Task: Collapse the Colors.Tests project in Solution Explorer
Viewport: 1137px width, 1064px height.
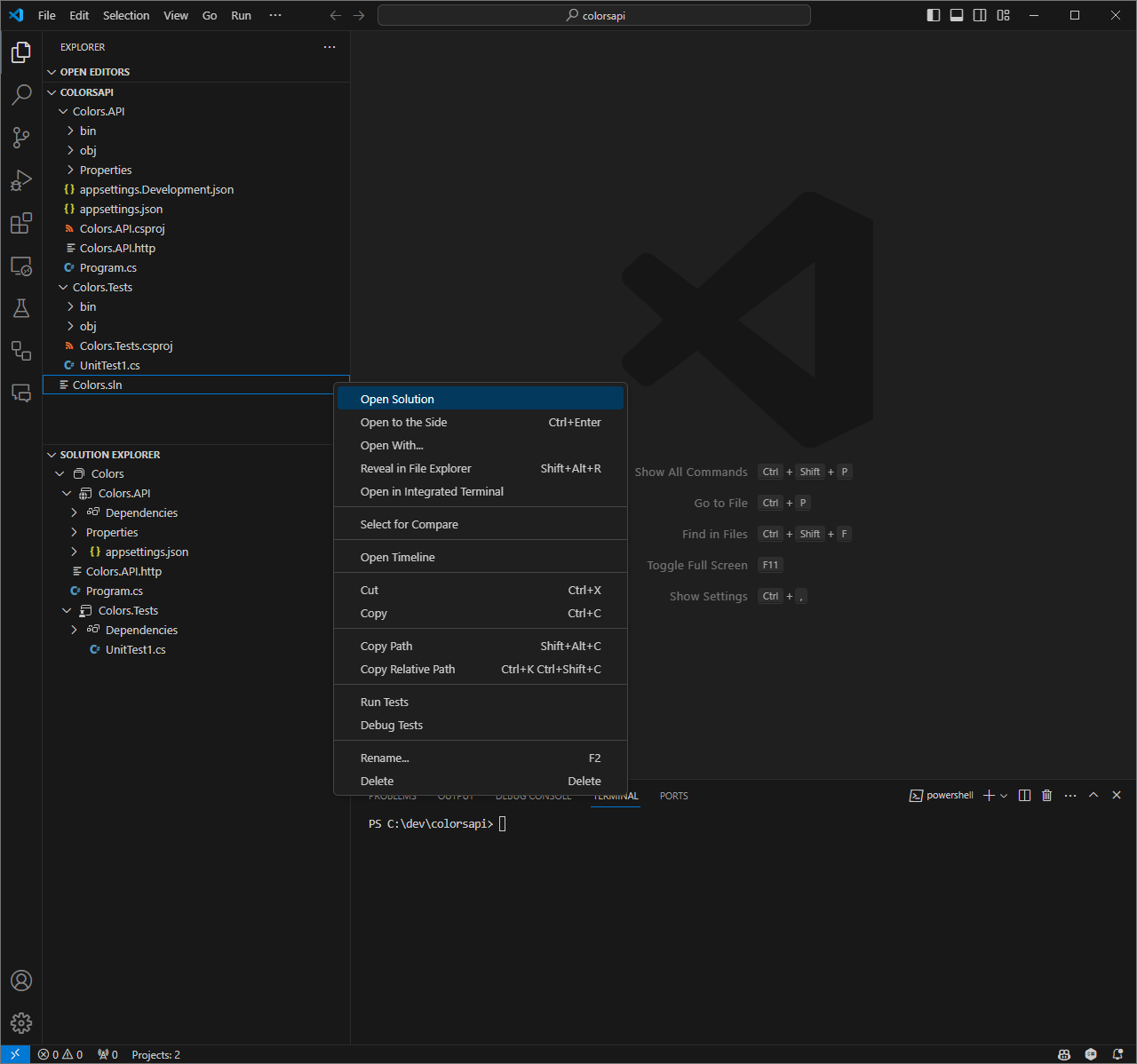Action: tap(67, 611)
